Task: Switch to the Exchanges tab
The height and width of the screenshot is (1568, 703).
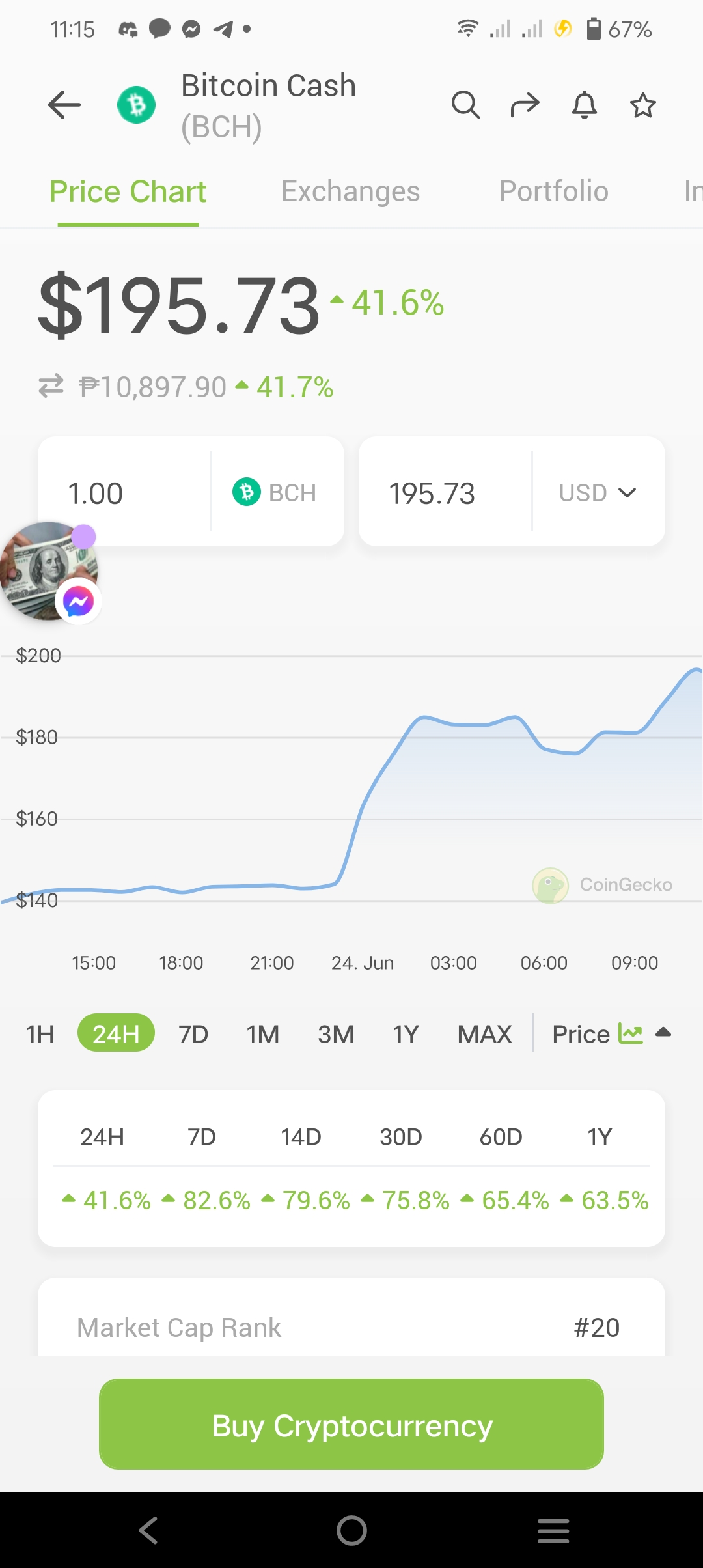Action: (x=351, y=191)
